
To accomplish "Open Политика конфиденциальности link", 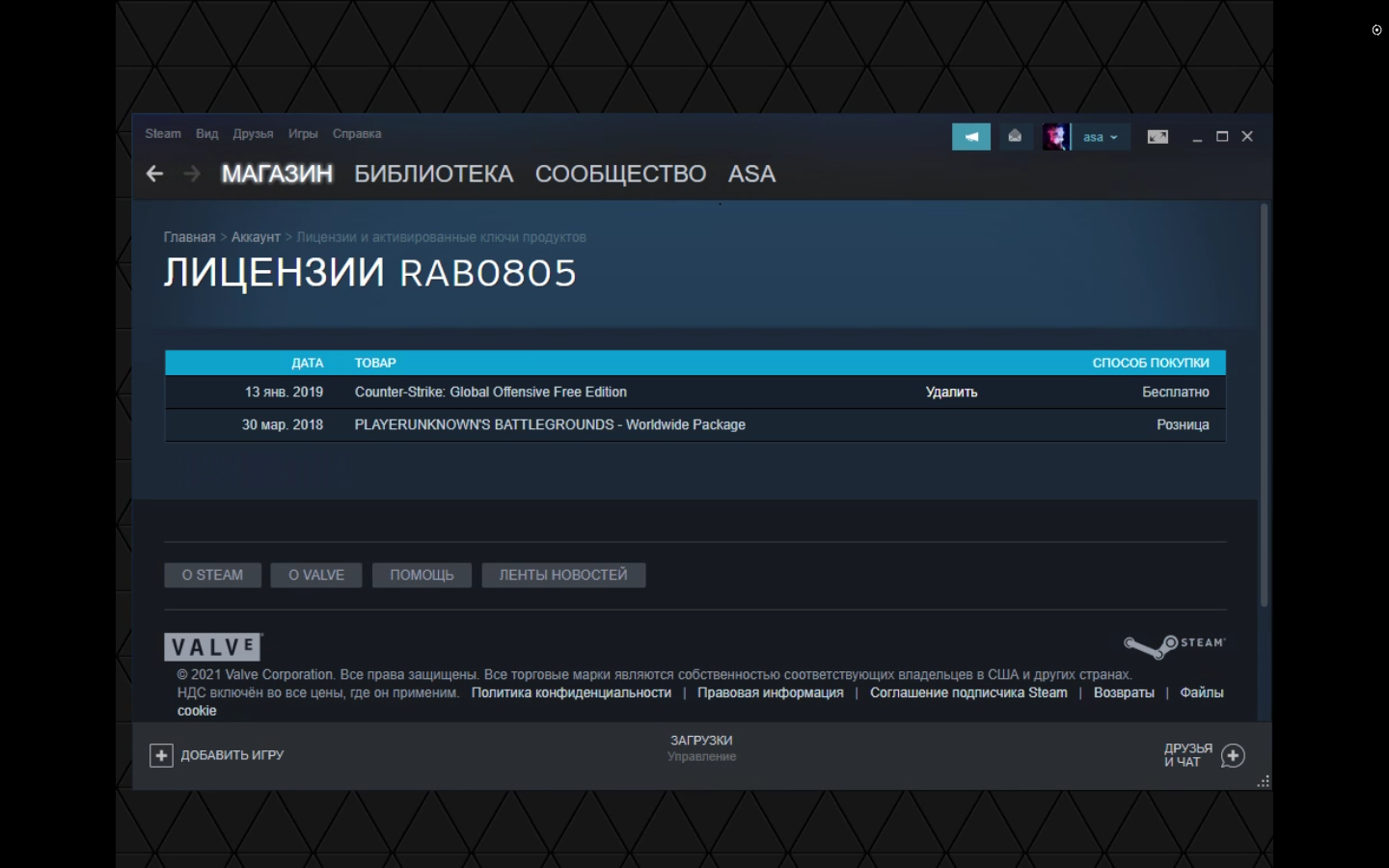I will point(571,692).
